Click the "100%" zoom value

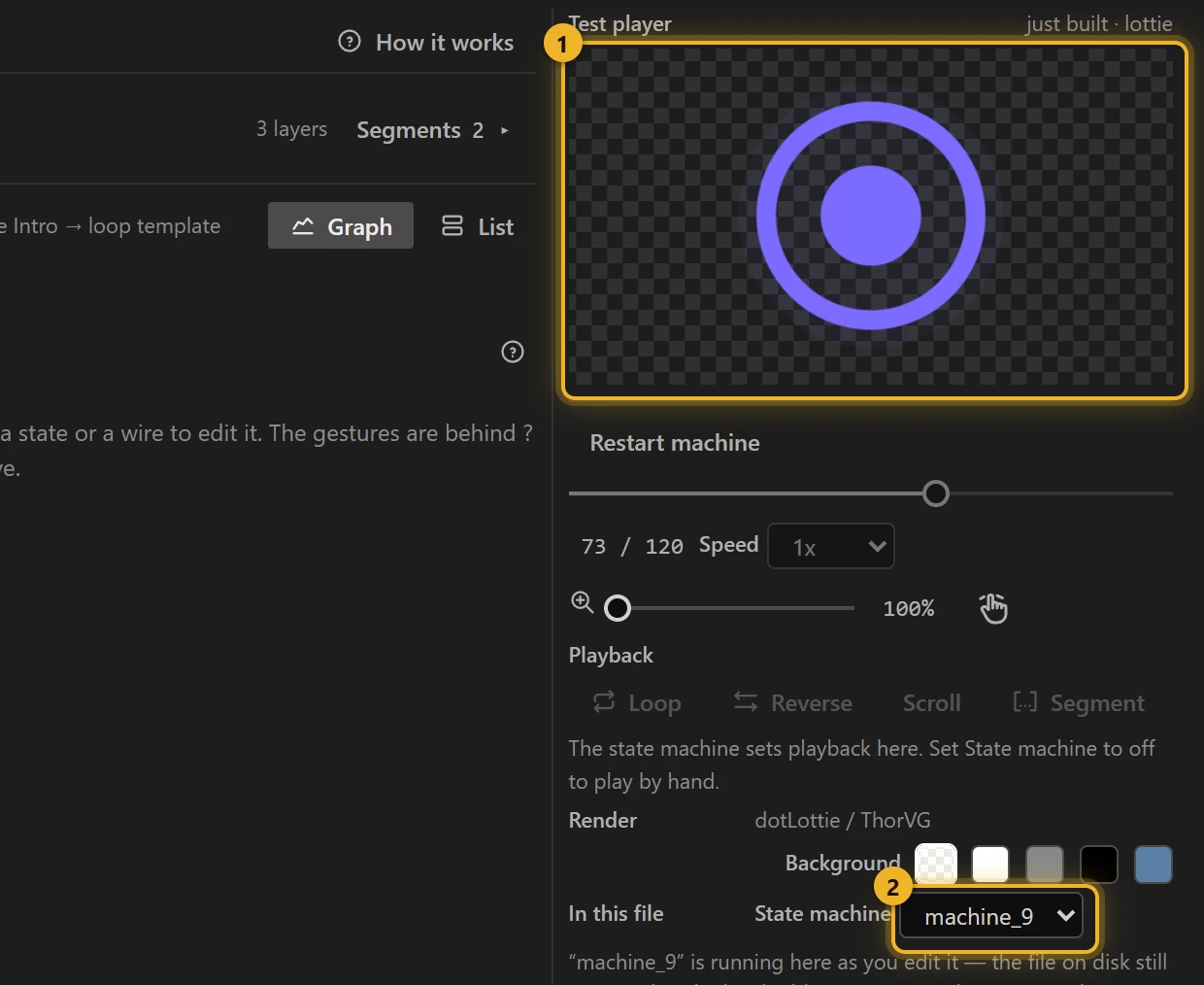pyautogui.click(x=909, y=608)
